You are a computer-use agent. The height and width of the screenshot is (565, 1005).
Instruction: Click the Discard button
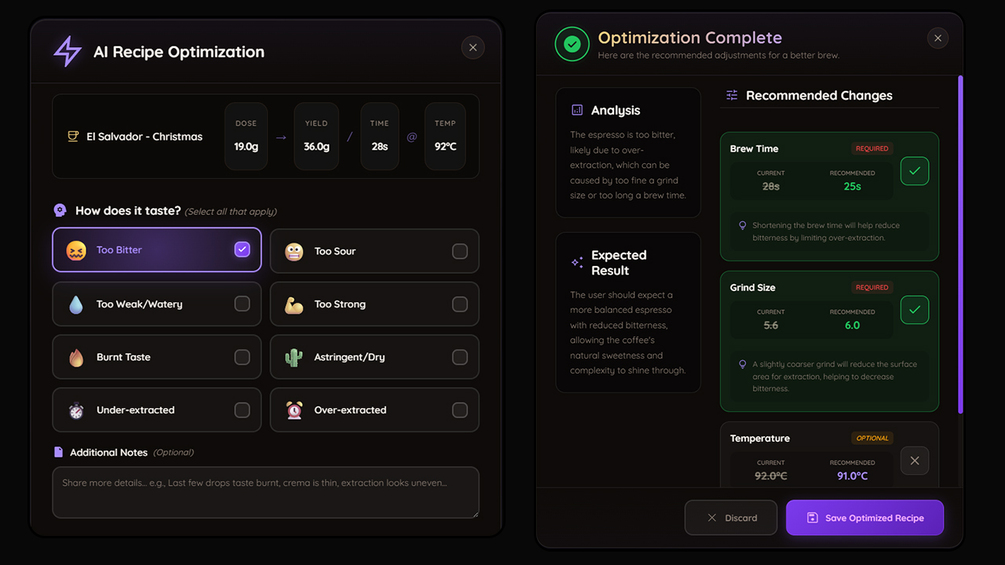click(731, 518)
